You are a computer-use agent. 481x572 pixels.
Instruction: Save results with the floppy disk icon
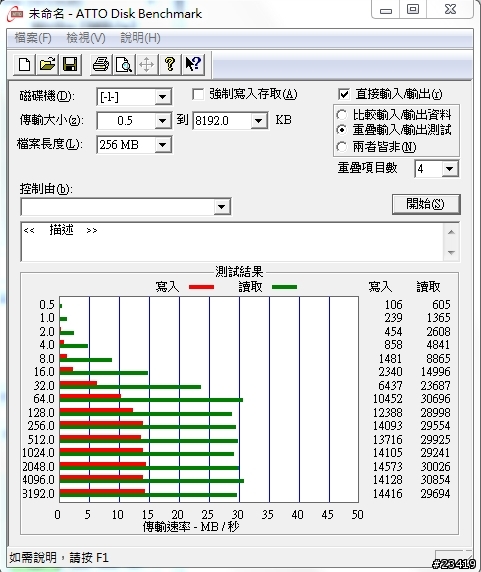[70, 65]
